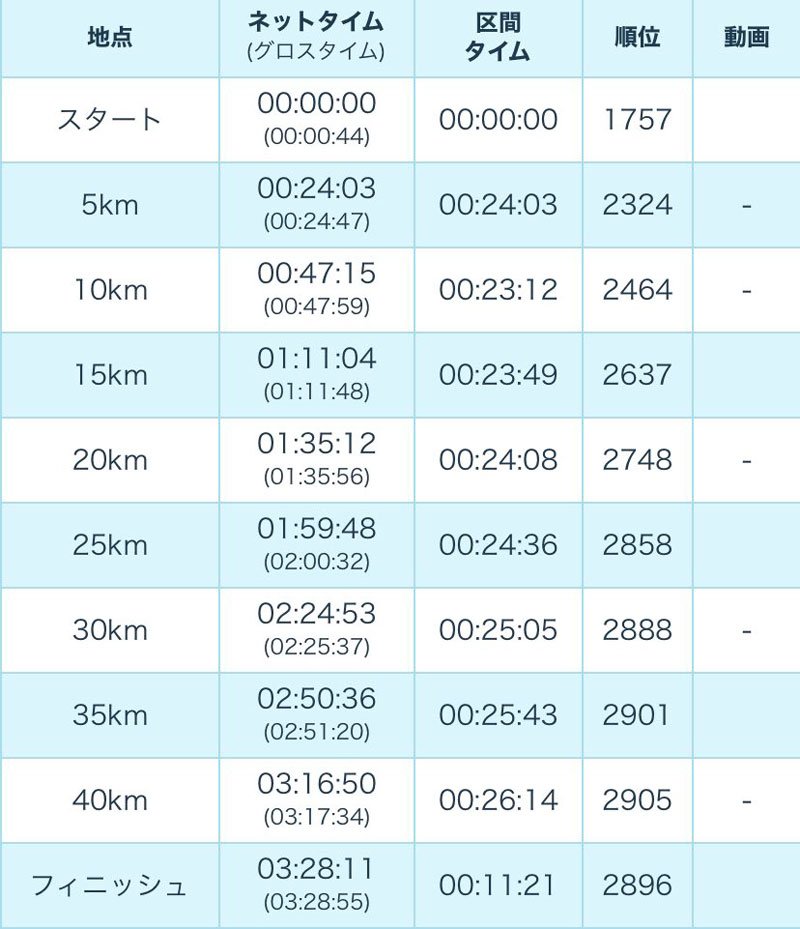The image size is (800, 929).
Task: Click the 動画 column header
Action: coord(746,38)
